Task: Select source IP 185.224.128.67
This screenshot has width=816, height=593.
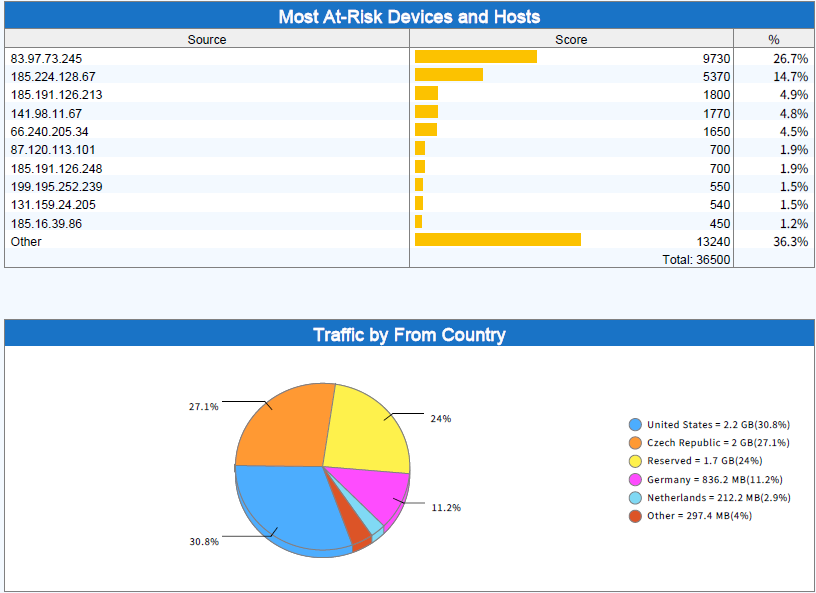Action: 53,77
